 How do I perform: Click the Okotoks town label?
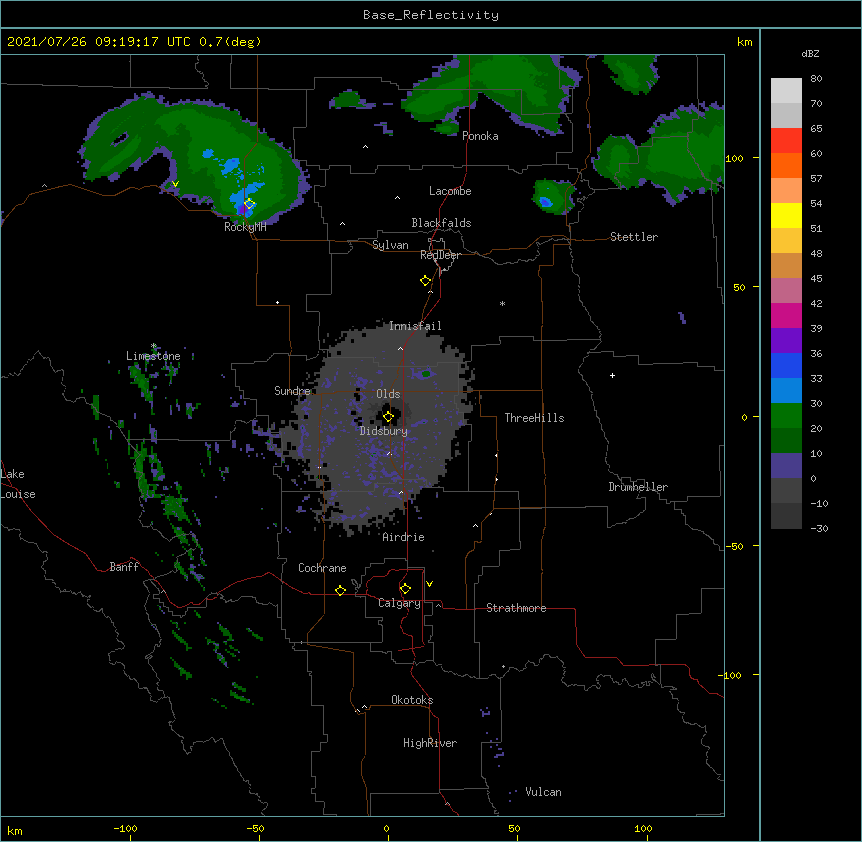click(x=412, y=700)
